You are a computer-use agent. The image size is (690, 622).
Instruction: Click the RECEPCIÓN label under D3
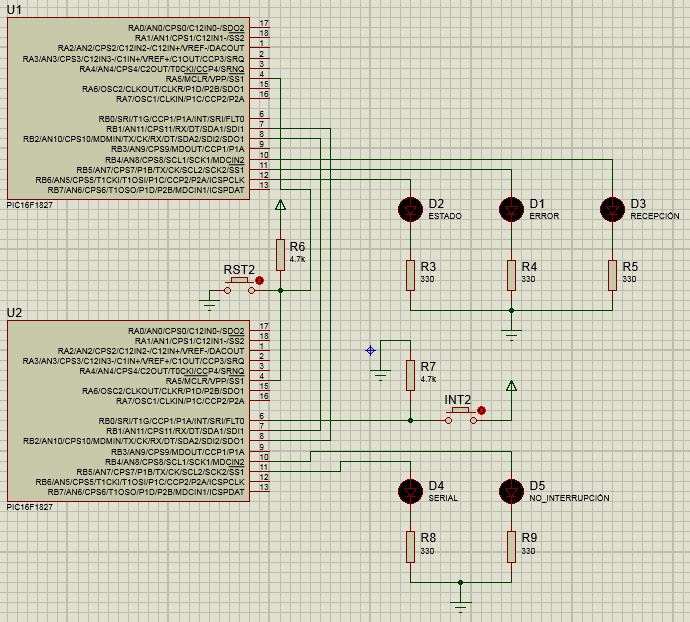point(655,216)
